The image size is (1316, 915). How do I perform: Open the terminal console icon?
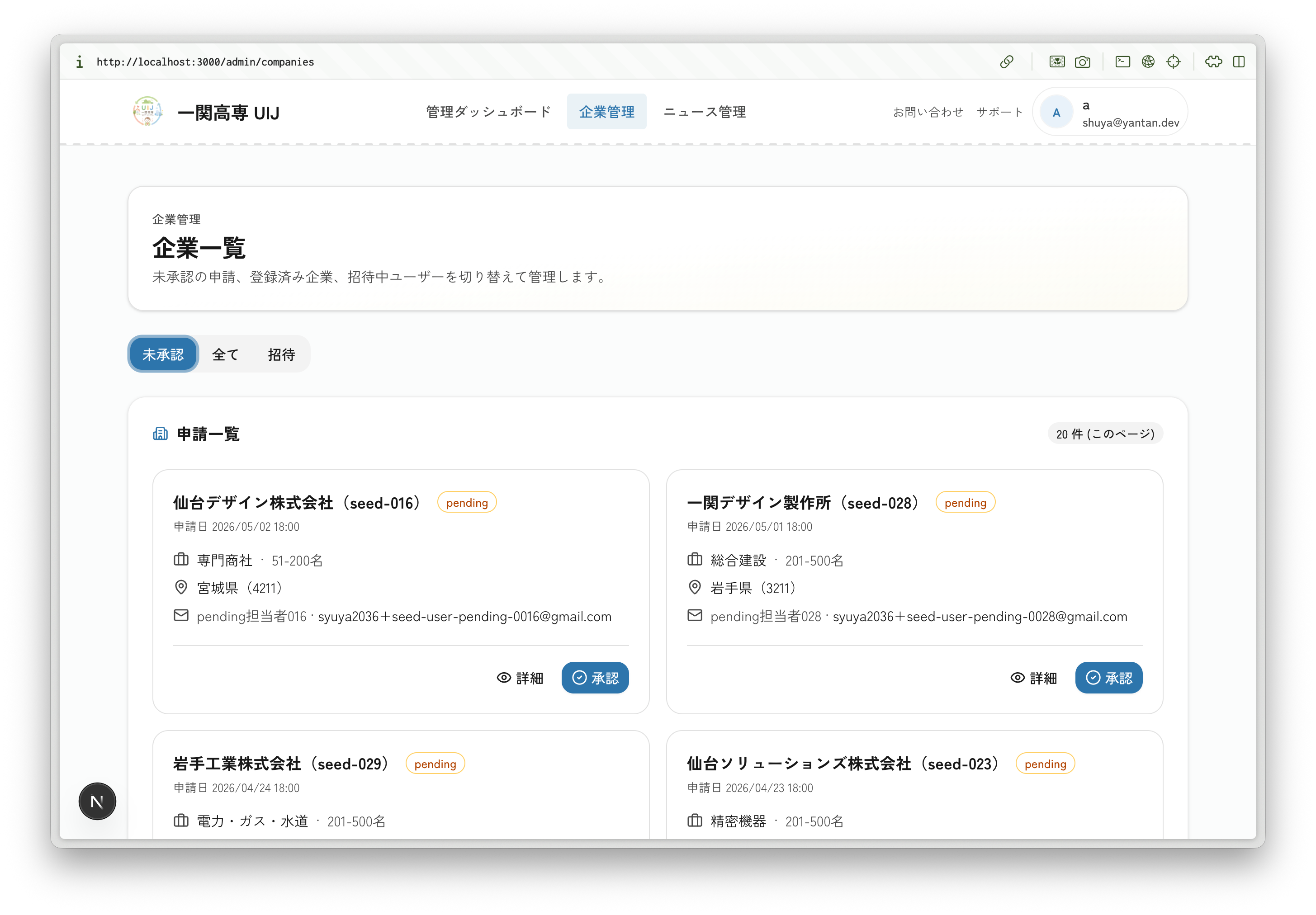[1122, 62]
